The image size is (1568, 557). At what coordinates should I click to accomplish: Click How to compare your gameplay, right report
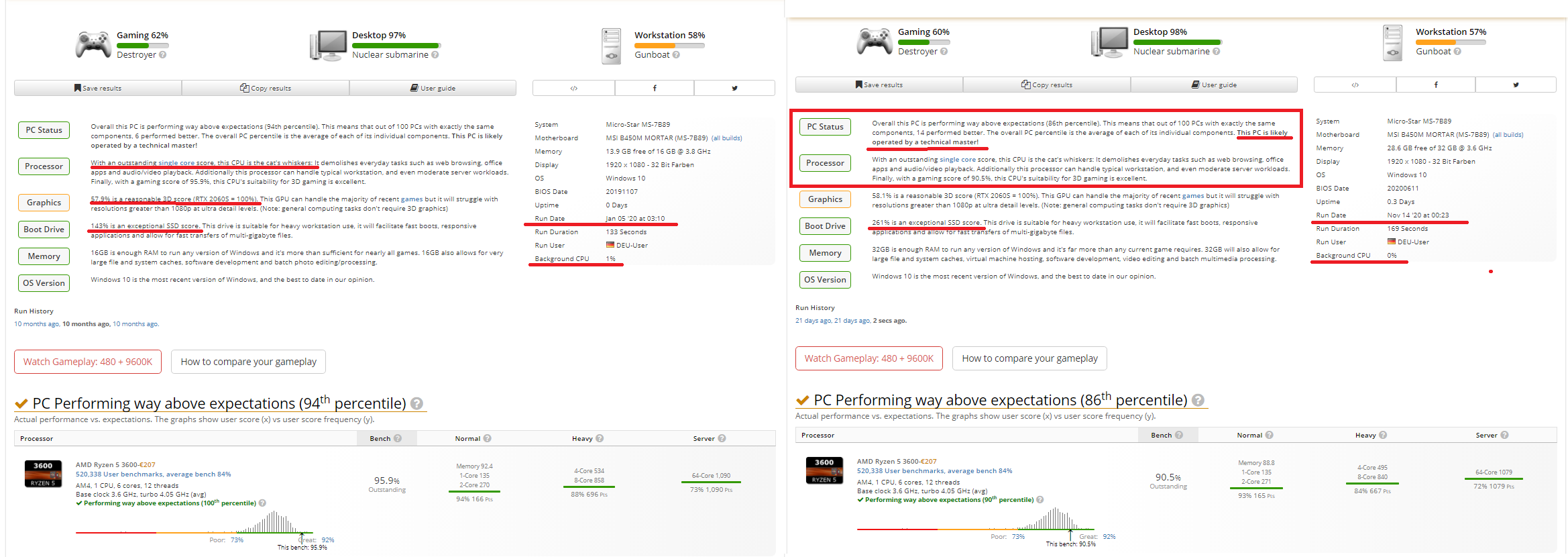1029,358
